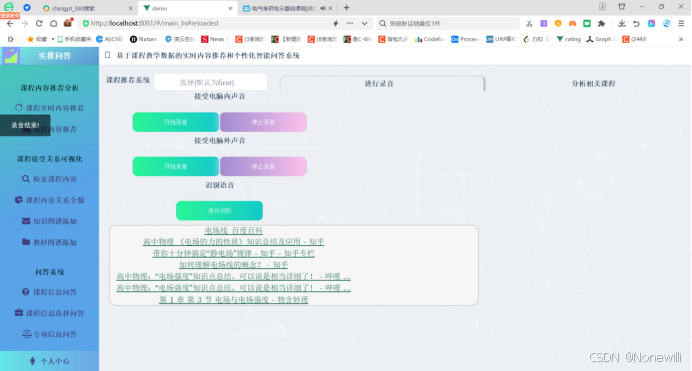The height and width of the screenshot is (371, 692).
Task: Start recording under 接受电脑内声音
Action: click(176, 122)
